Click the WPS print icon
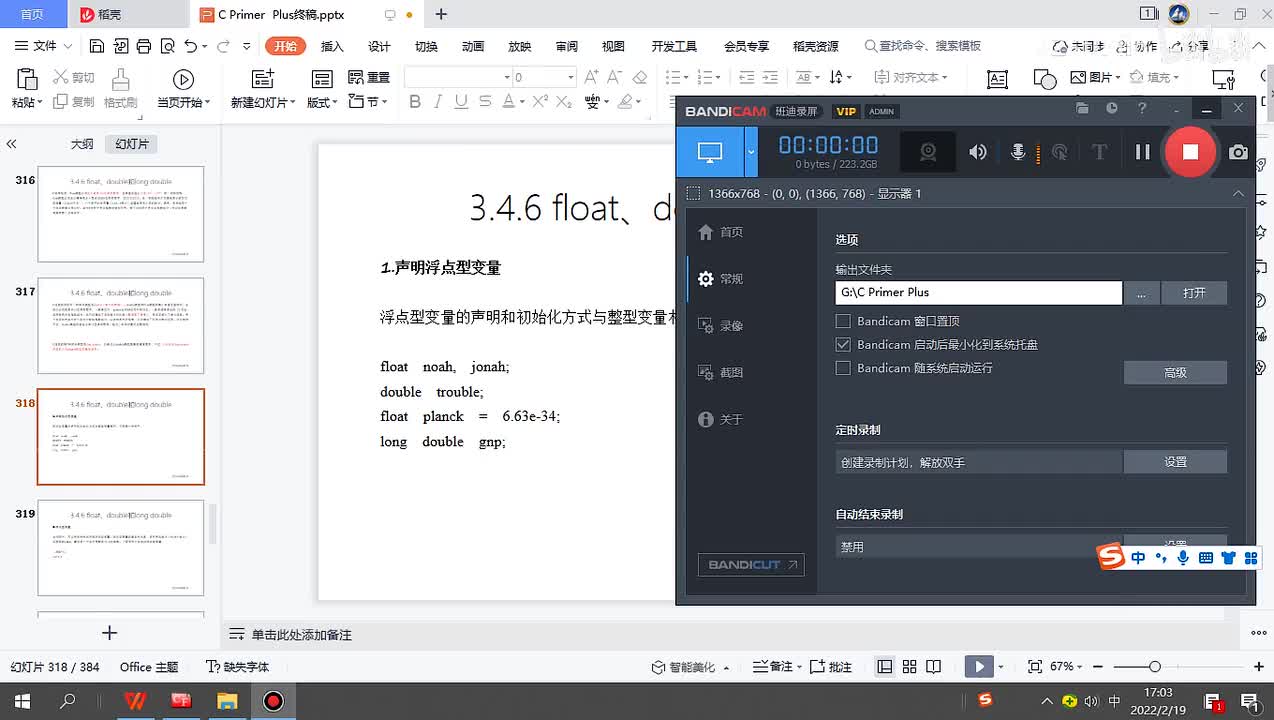The width and height of the screenshot is (1274, 720). click(x=144, y=46)
